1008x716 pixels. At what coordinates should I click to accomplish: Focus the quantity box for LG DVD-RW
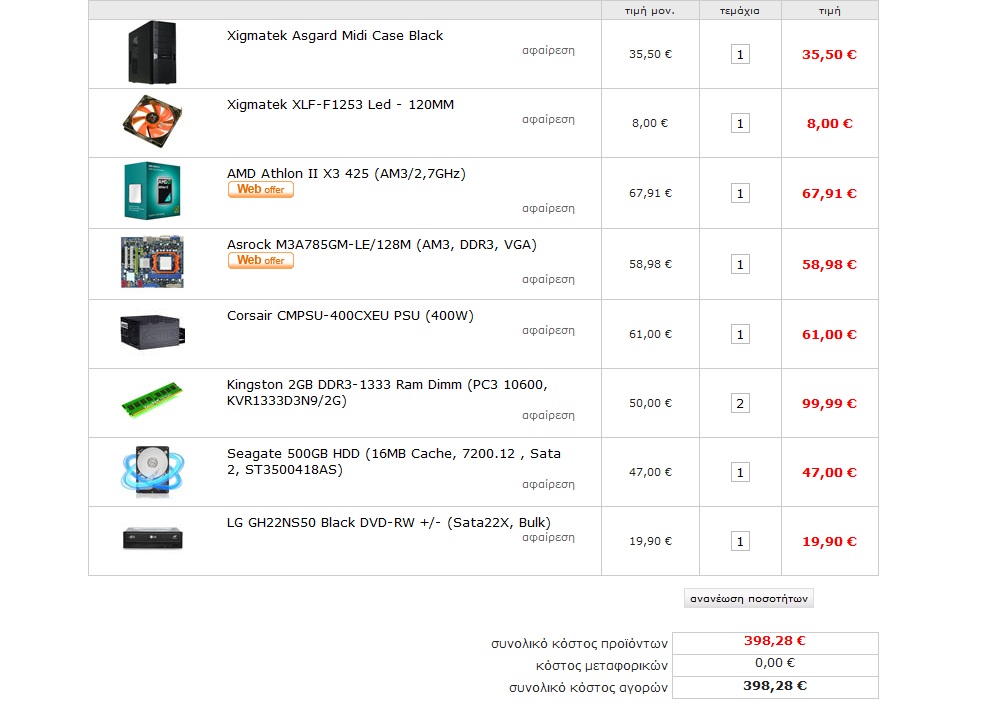[x=740, y=541]
